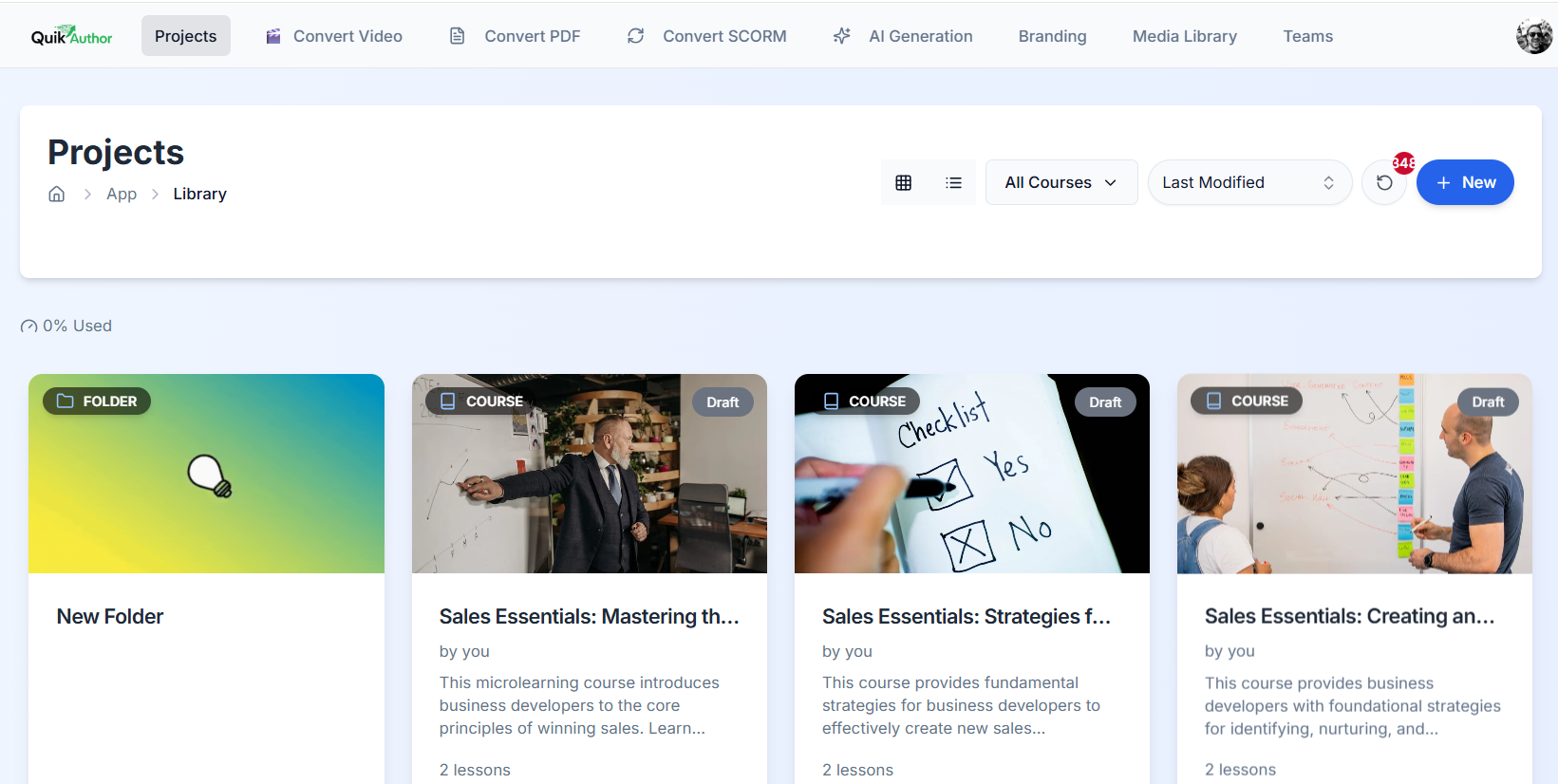Viewport: 1558px width, 784px height.
Task: Click the COURSE badge on the Mastering card
Action: pyautogui.click(x=481, y=401)
